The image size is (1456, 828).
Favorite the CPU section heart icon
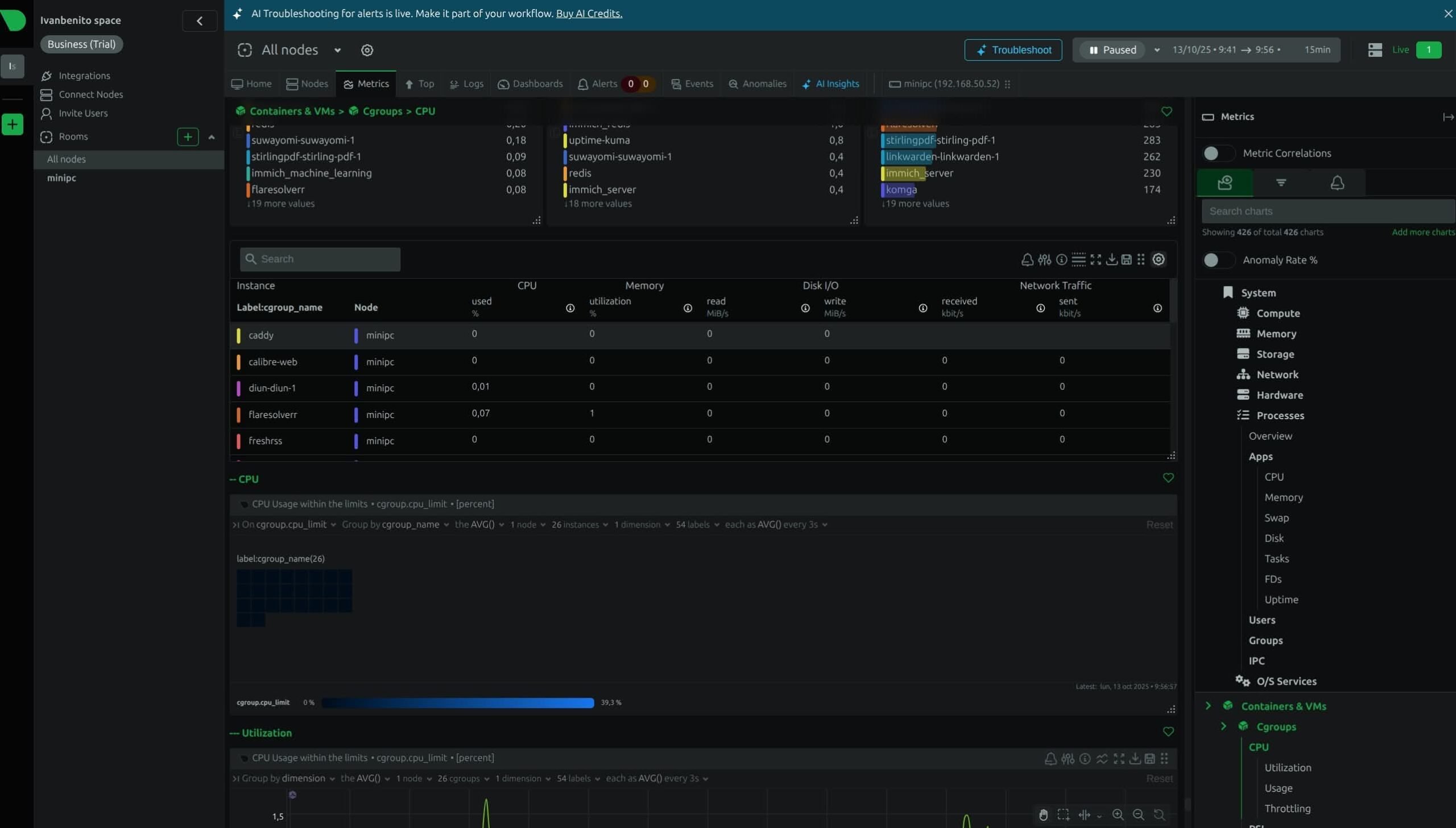pos(1168,478)
